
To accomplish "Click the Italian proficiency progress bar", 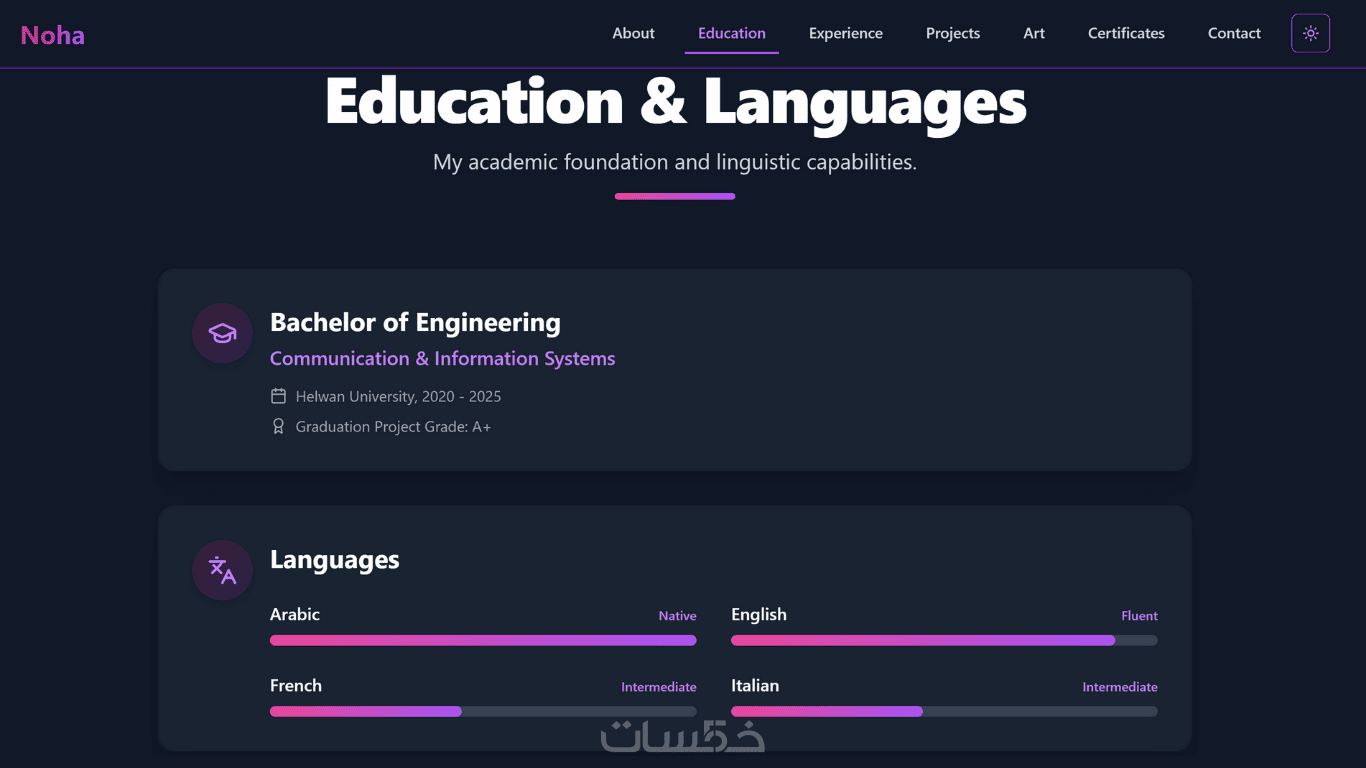I will [x=944, y=711].
